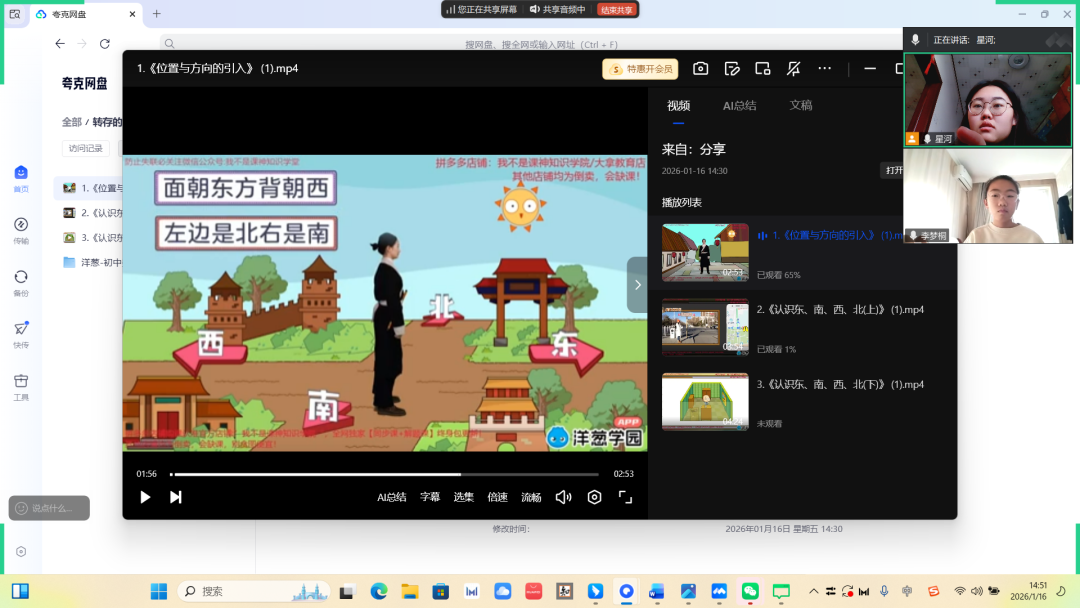This screenshot has height=608, width=1080.
Task: Select thumbnail of 认识东、南、西、北(上) video
Action: point(705,326)
